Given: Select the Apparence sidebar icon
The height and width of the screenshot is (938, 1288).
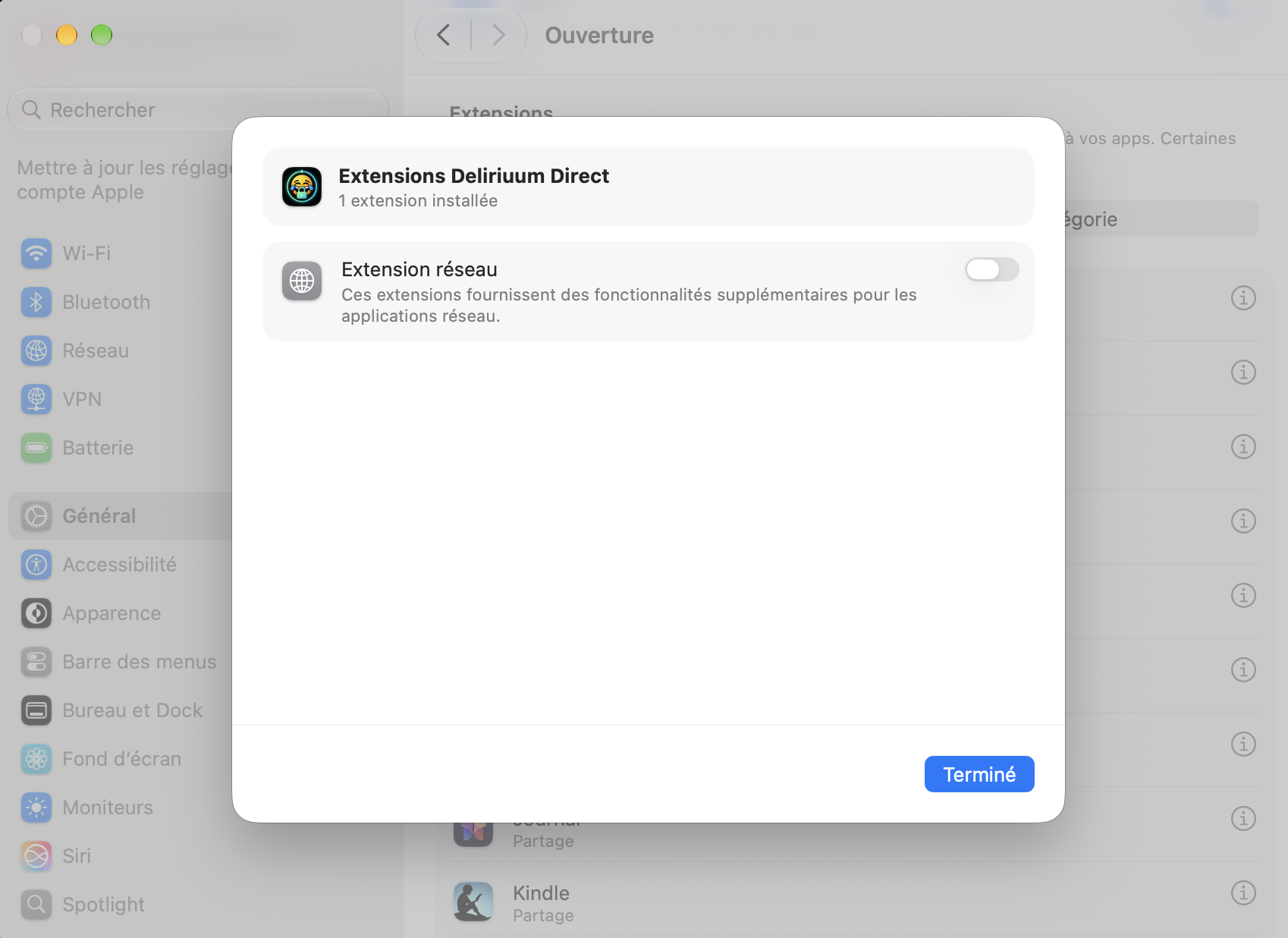Looking at the screenshot, I should [36, 613].
